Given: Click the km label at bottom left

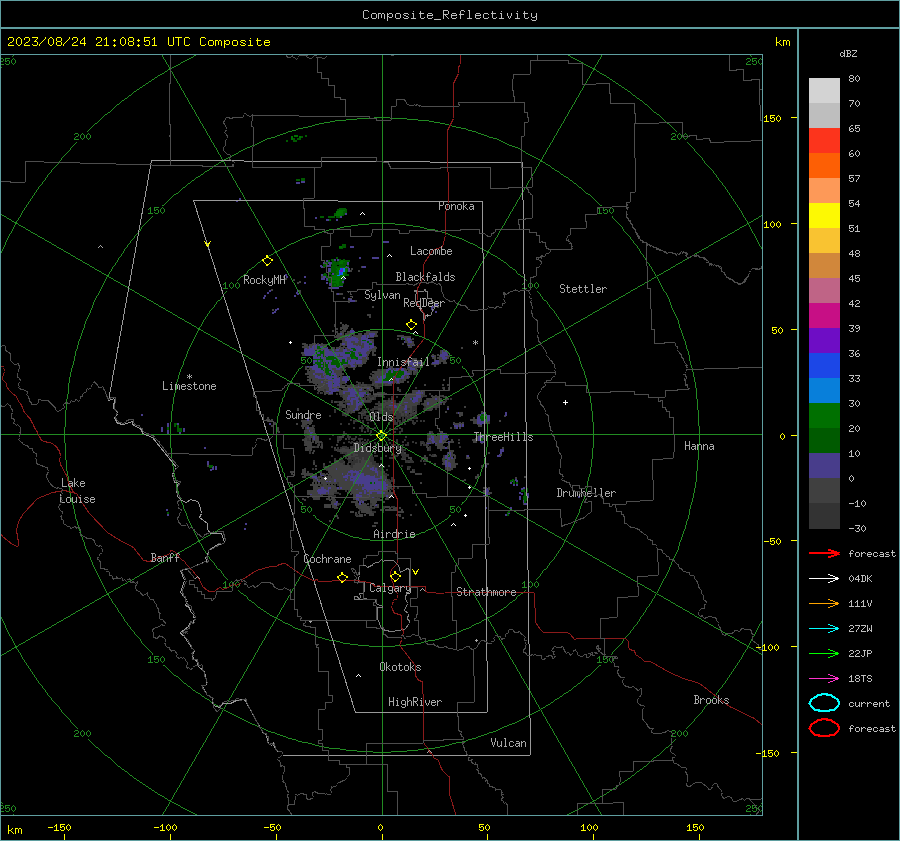Looking at the screenshot, I should click(x=14, y=830).
